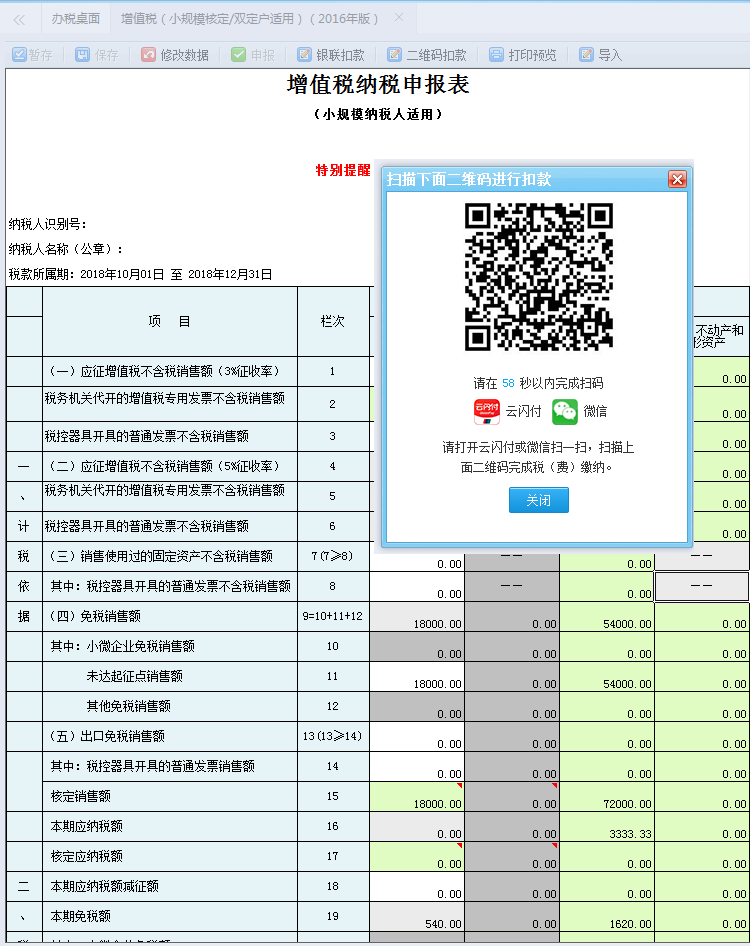Click the 二维码扣款 icon
750x946 pixels.
pos(394,55)
